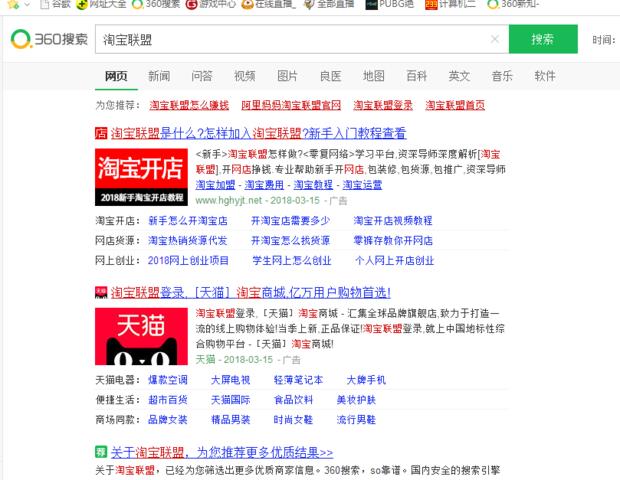Image resolution: width=620 pixels, height=480 pixels.
Task: Select the 网页 tab
Action: (x=116, y=76)
